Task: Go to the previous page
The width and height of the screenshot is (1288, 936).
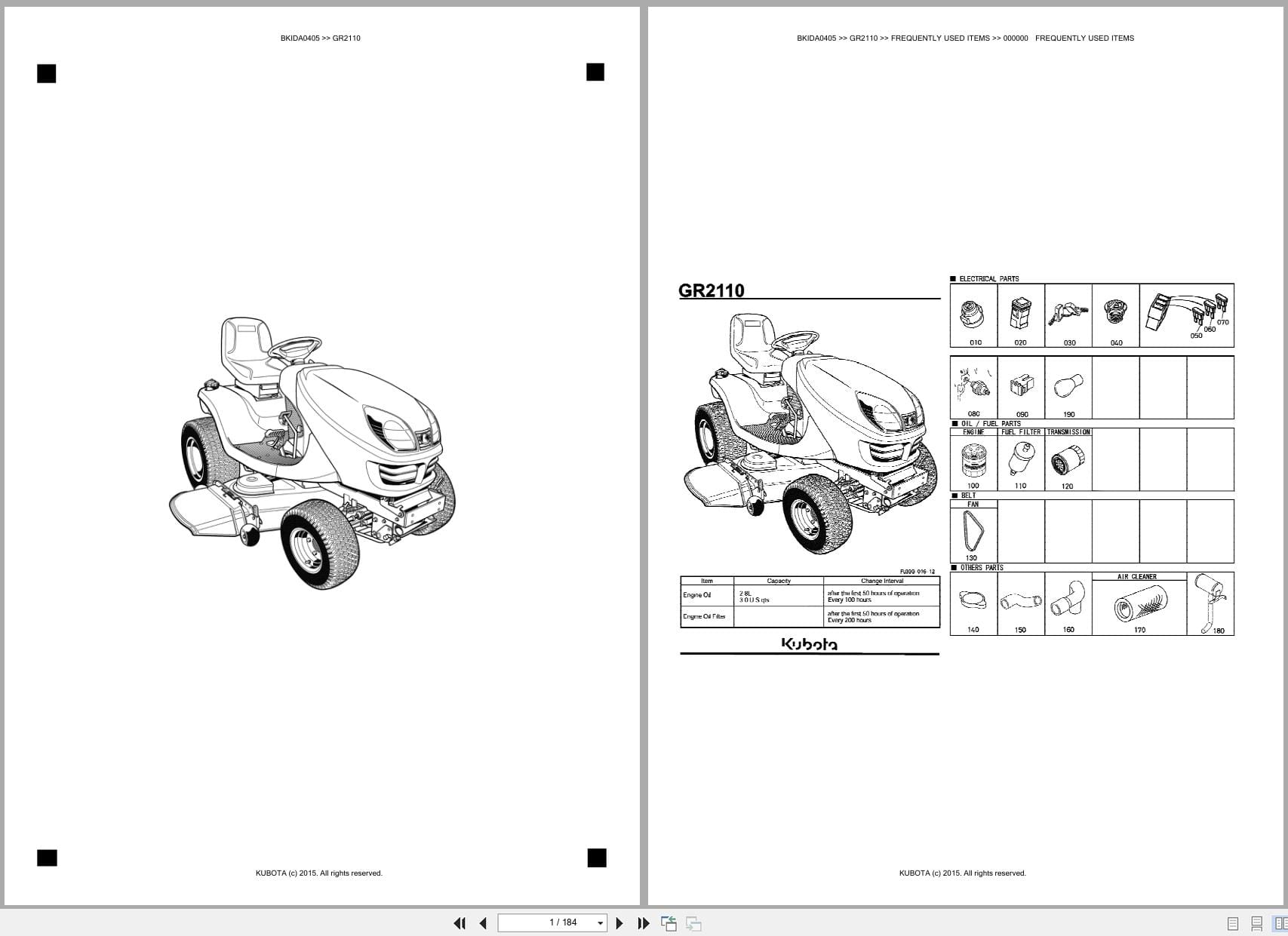Action: (x=483, y=923)
